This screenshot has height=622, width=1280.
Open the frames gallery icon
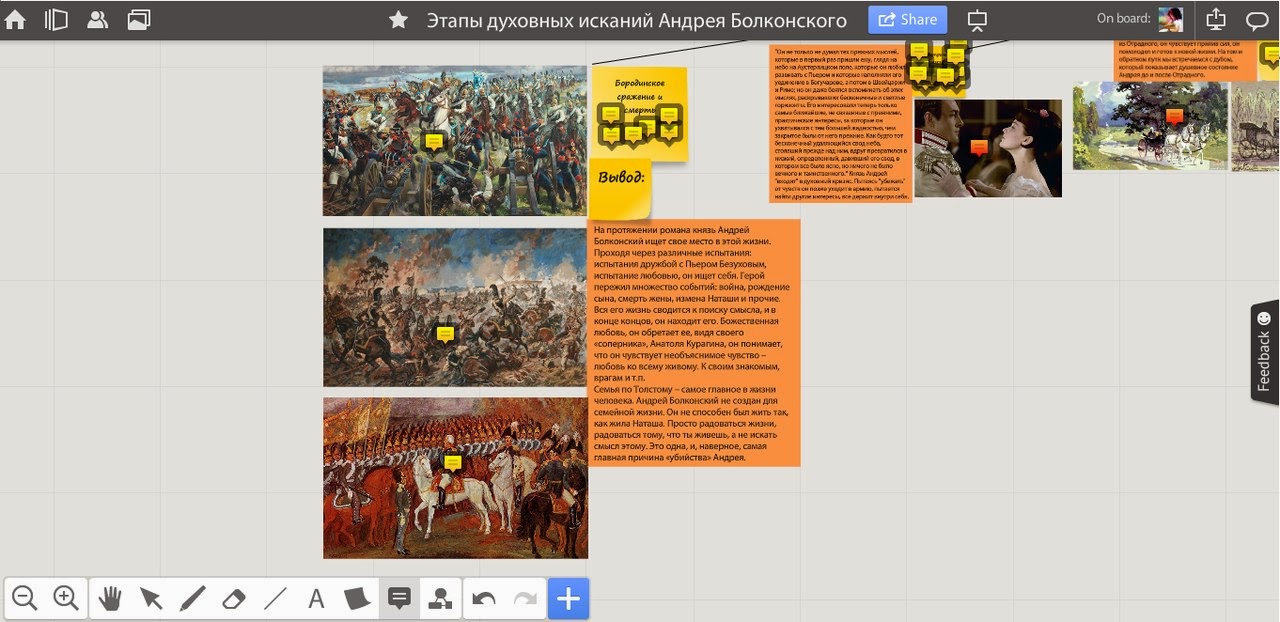pos(139,19)
